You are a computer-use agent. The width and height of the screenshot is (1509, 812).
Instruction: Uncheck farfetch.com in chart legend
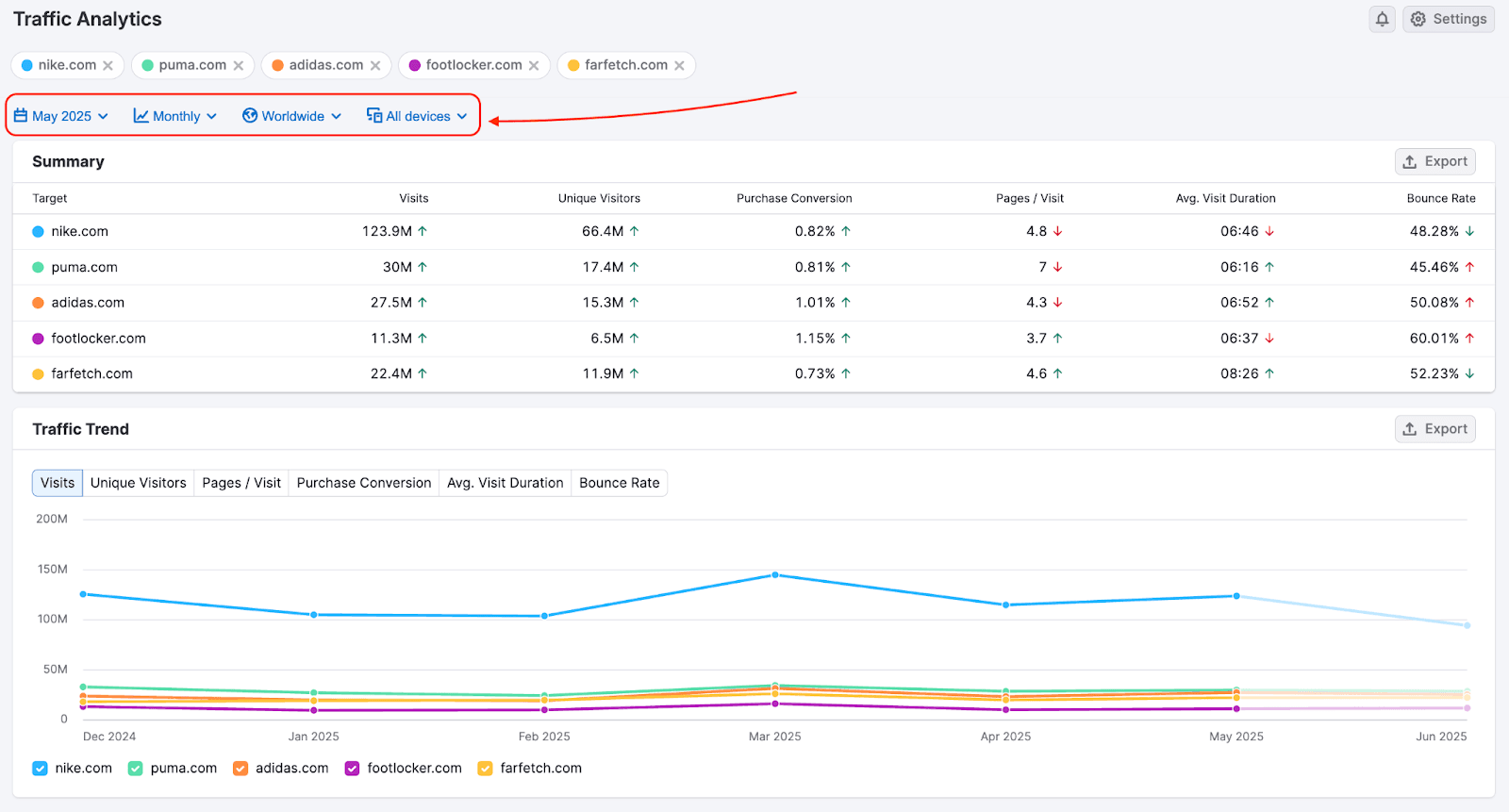point(485,769)
